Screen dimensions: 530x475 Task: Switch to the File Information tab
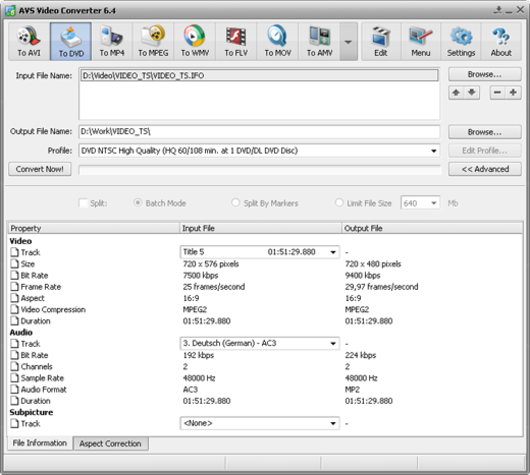(x=40, y=443)
